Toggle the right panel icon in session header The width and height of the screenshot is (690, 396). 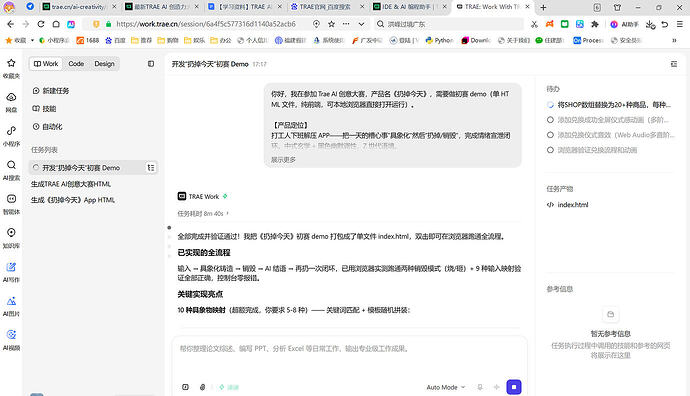(674, 64)
